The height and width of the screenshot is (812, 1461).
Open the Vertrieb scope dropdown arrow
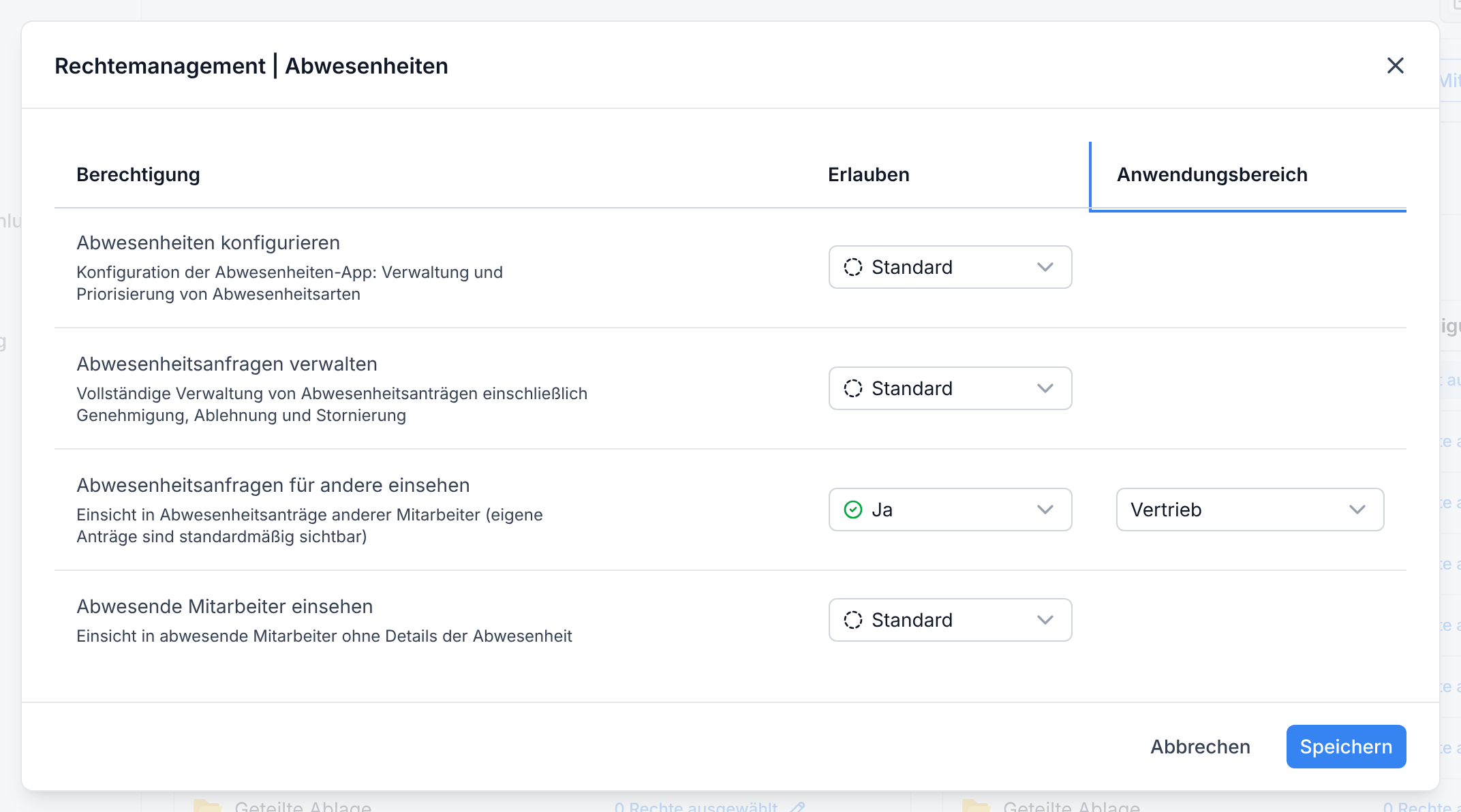tap(1357, 510)
